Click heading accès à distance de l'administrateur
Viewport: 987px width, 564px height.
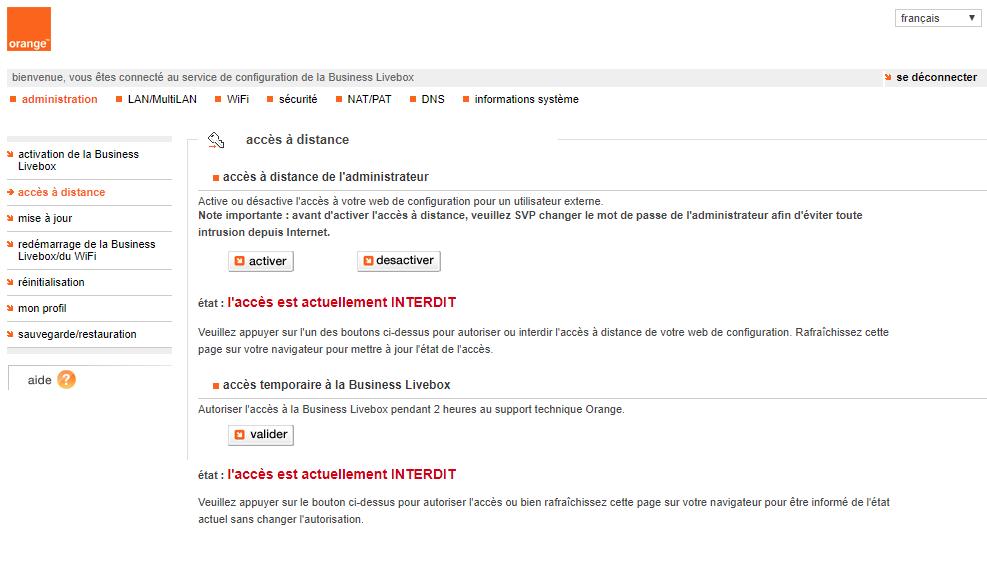coord(325,178)
